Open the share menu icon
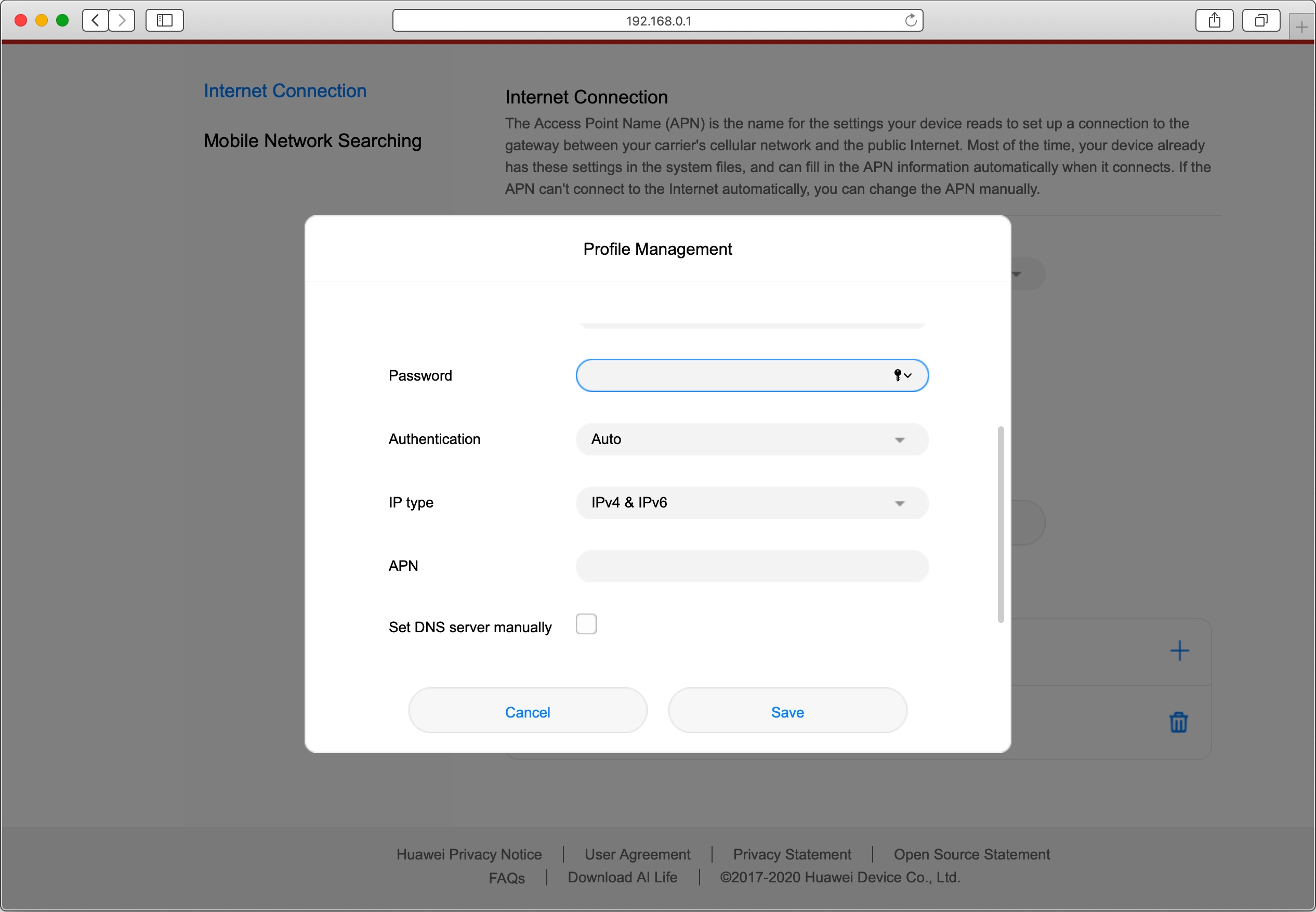The image size is (1316, 912). tap(1214, 20)
